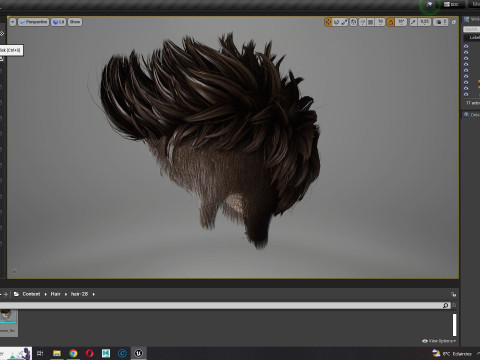
Task: Open the Perspective view mode menu
Action: click(x=33, y=22)
